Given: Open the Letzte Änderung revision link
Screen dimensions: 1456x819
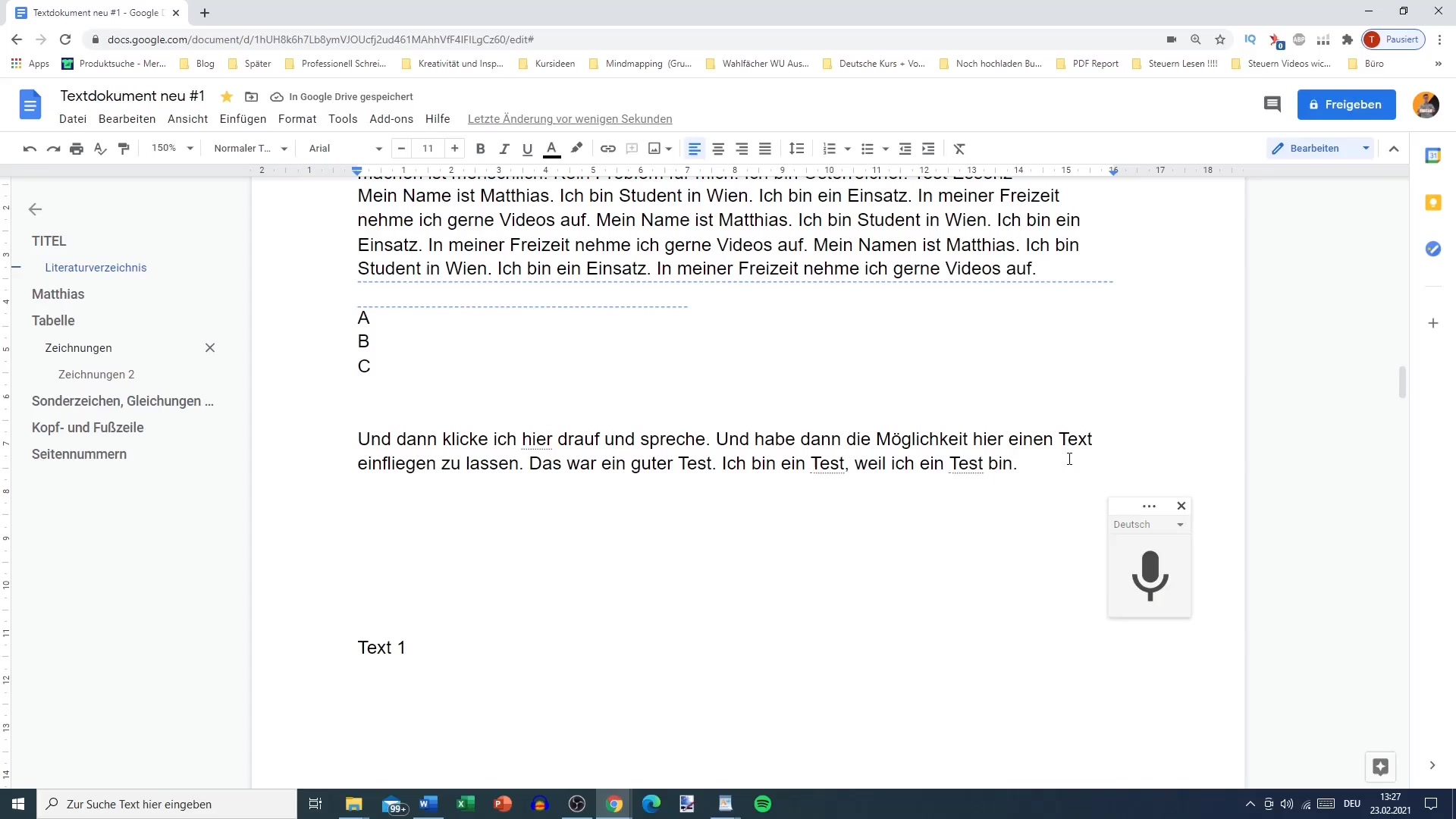Looking at the screenshot, I should (570, 119).
